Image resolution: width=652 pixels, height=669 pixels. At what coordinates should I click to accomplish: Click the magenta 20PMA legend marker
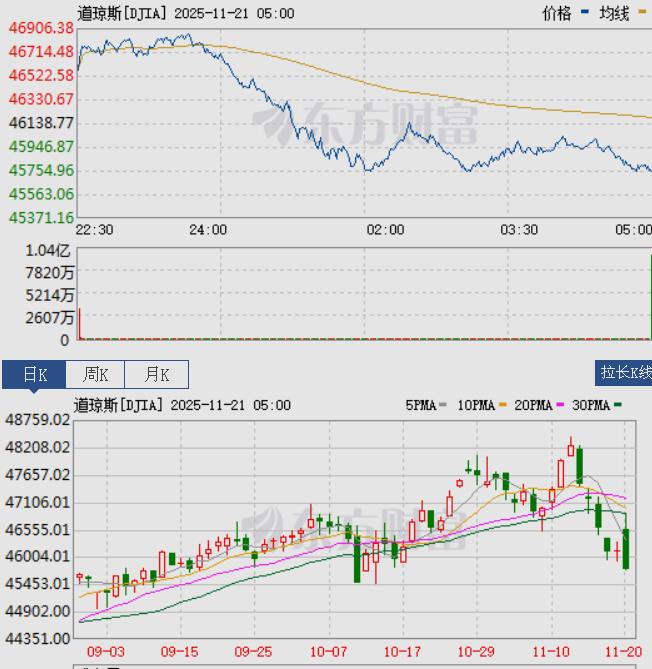pos(560,404)
